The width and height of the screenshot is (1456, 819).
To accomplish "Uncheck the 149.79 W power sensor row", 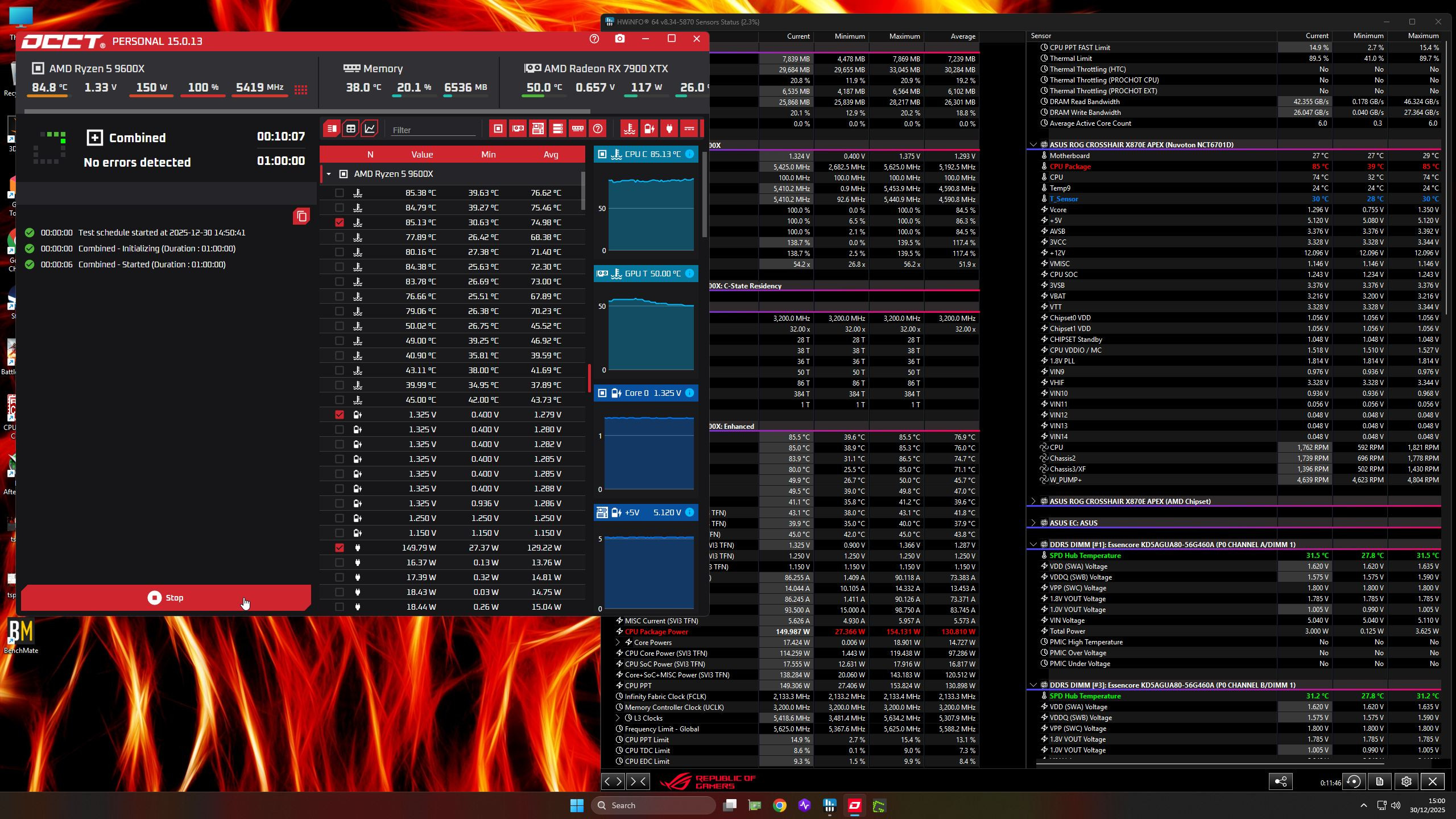I will point(340,548).
